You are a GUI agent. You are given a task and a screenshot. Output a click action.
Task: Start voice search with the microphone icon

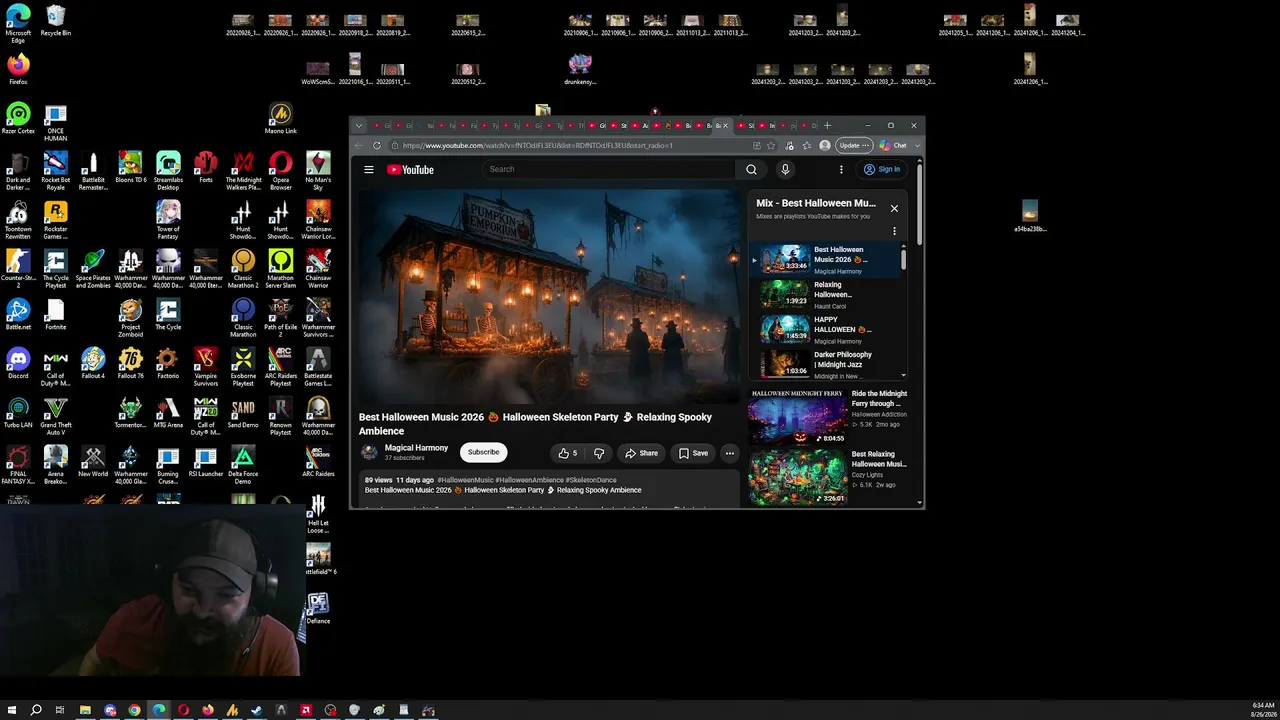785,170
